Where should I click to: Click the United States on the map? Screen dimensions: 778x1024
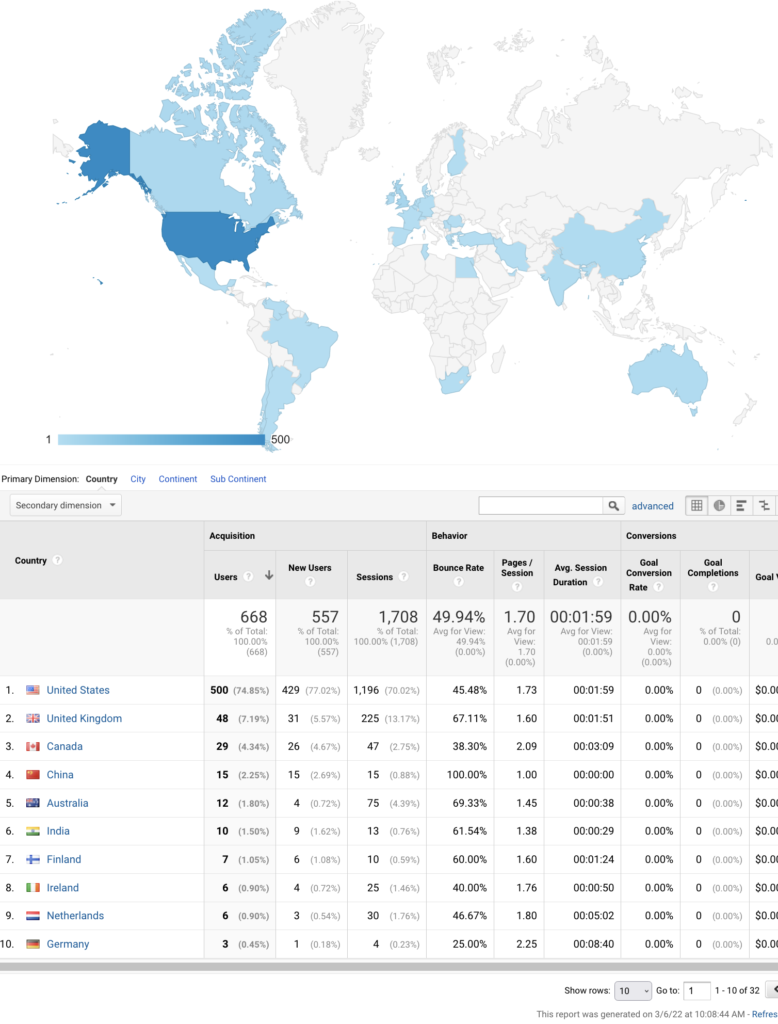point(209,238)
